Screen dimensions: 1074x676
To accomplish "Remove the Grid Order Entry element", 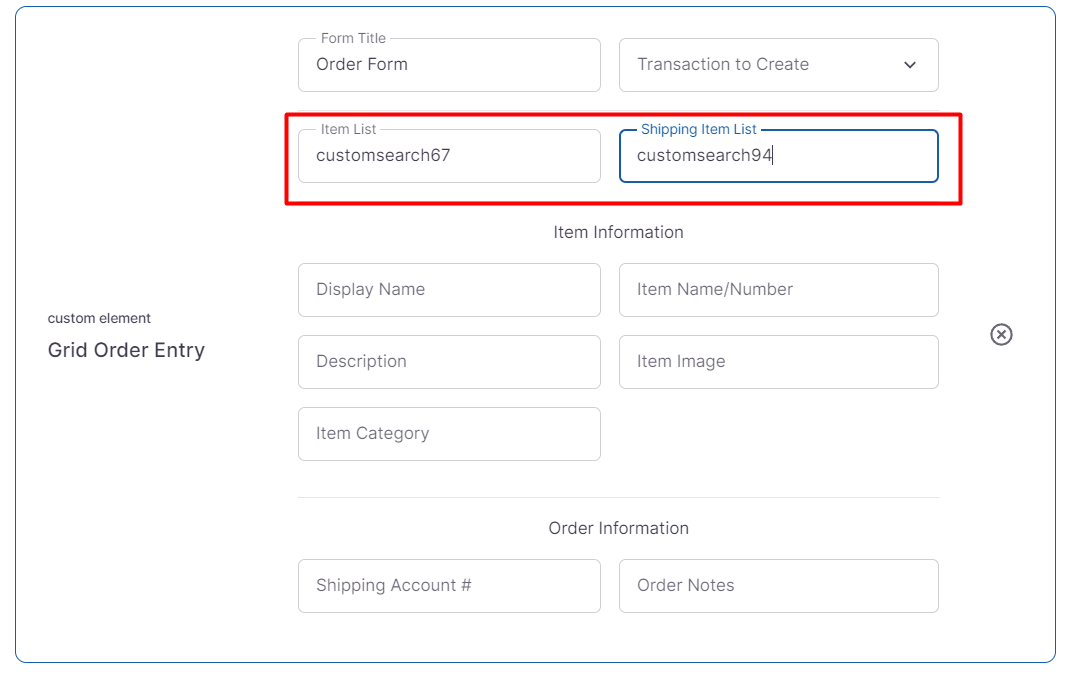I will click(1001, 334).
